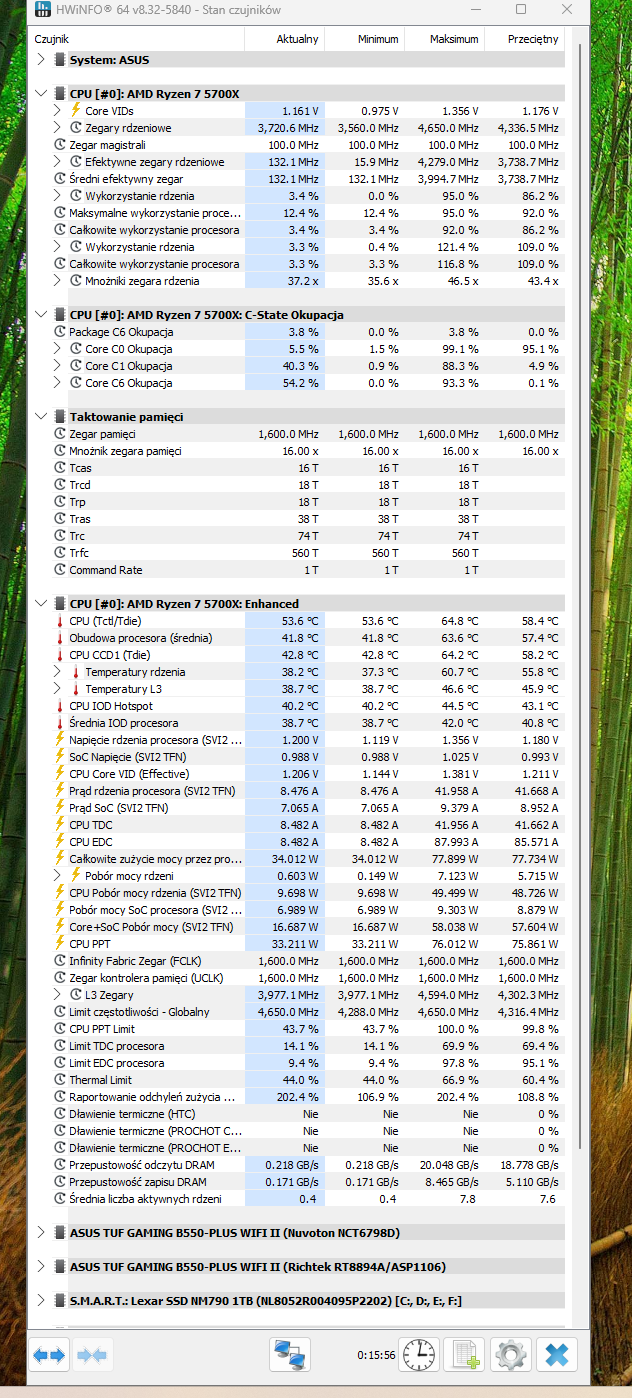
Task: Click thermometer icon of CPU CCD1 (Tdie)
Action: pyautogui.click(x=61, y=655)
